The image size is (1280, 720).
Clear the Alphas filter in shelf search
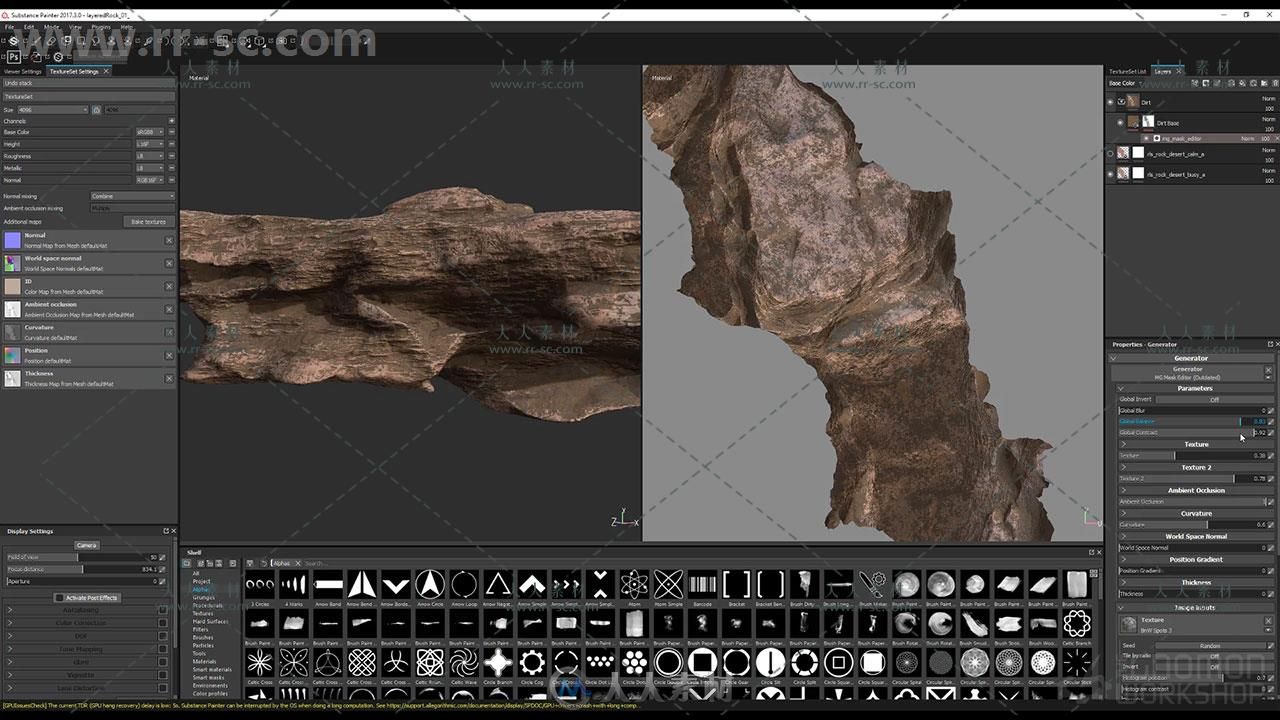pos(299,563)
